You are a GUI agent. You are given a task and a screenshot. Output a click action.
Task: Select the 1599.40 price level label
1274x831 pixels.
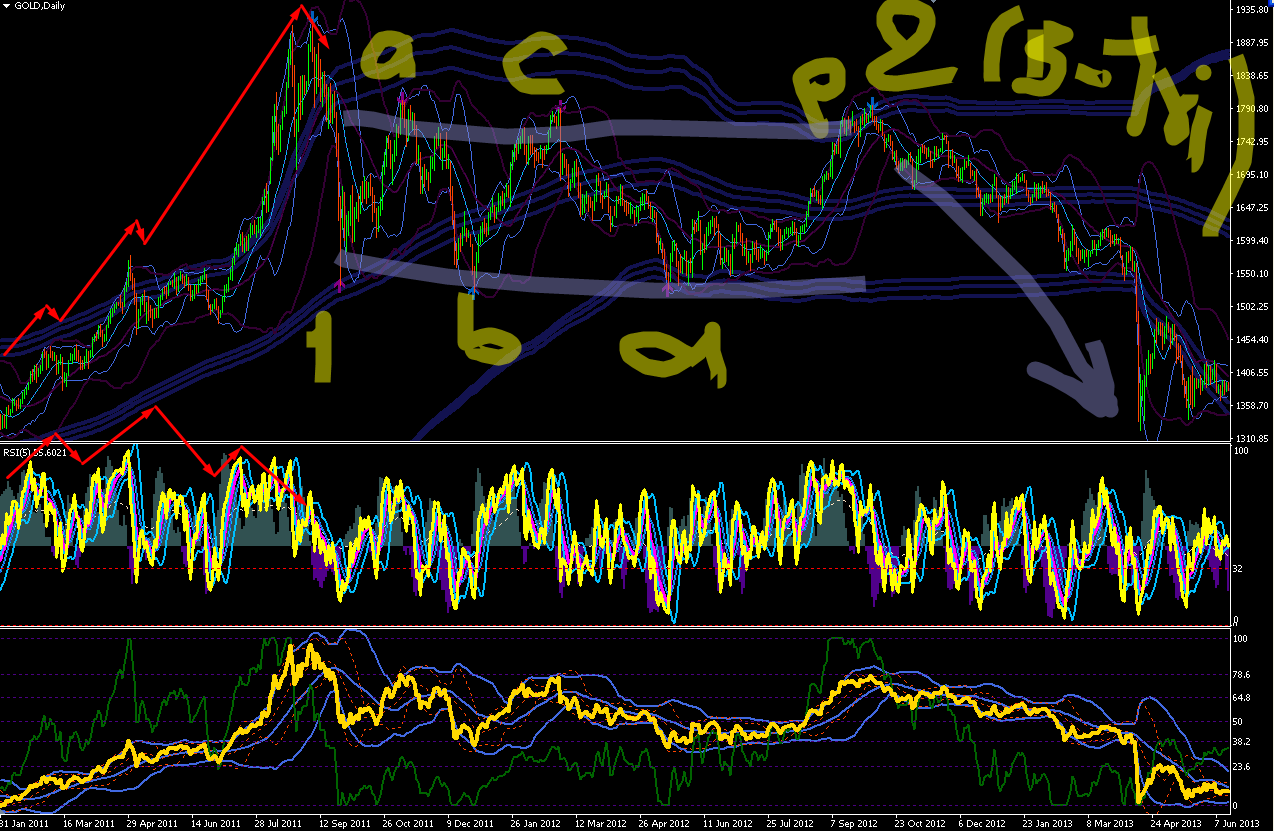point(1250,241)
